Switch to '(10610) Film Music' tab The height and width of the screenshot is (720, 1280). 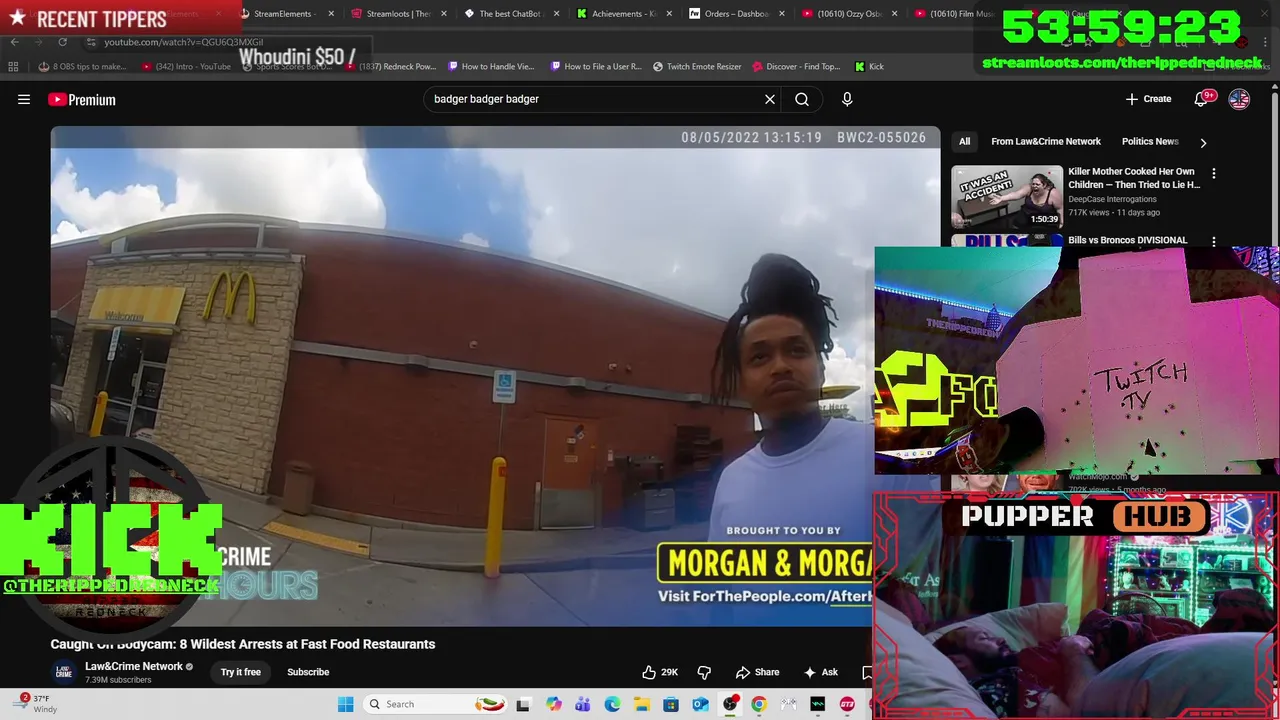tap(954, 14)
